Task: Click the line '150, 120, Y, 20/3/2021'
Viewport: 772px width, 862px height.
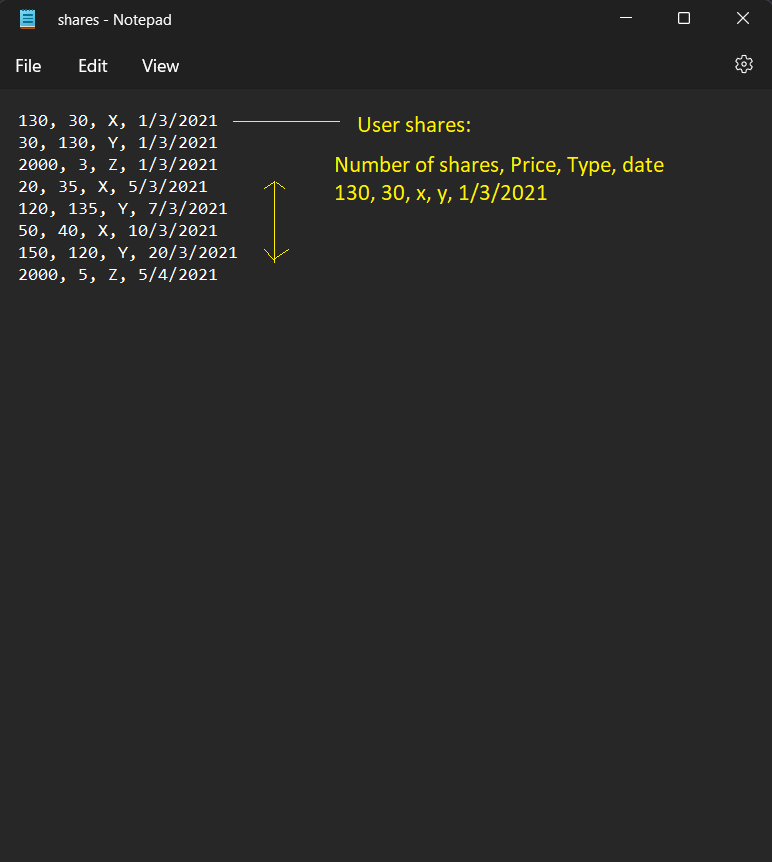Action: [128, 253]
